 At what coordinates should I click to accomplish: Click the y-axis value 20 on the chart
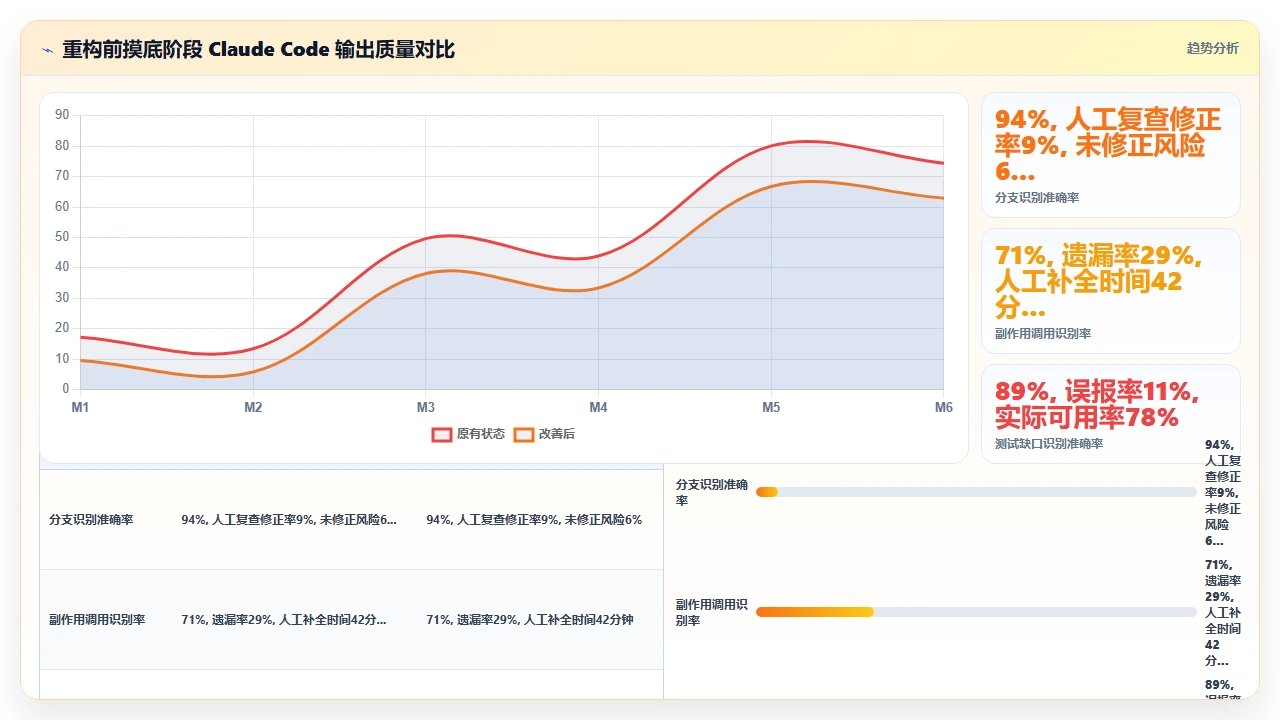[62, 328]
